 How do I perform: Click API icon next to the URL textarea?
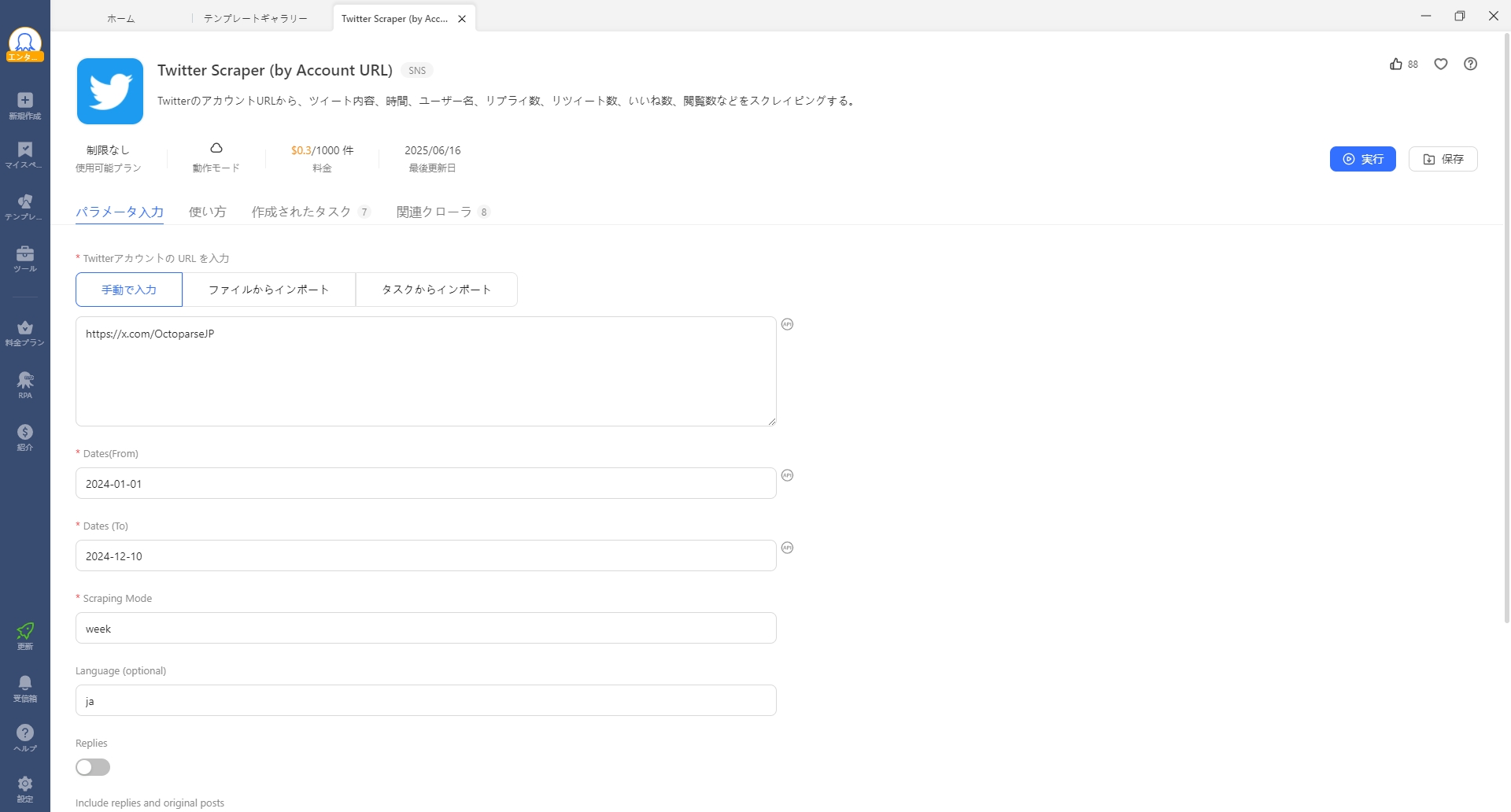[x=788, y=324]
